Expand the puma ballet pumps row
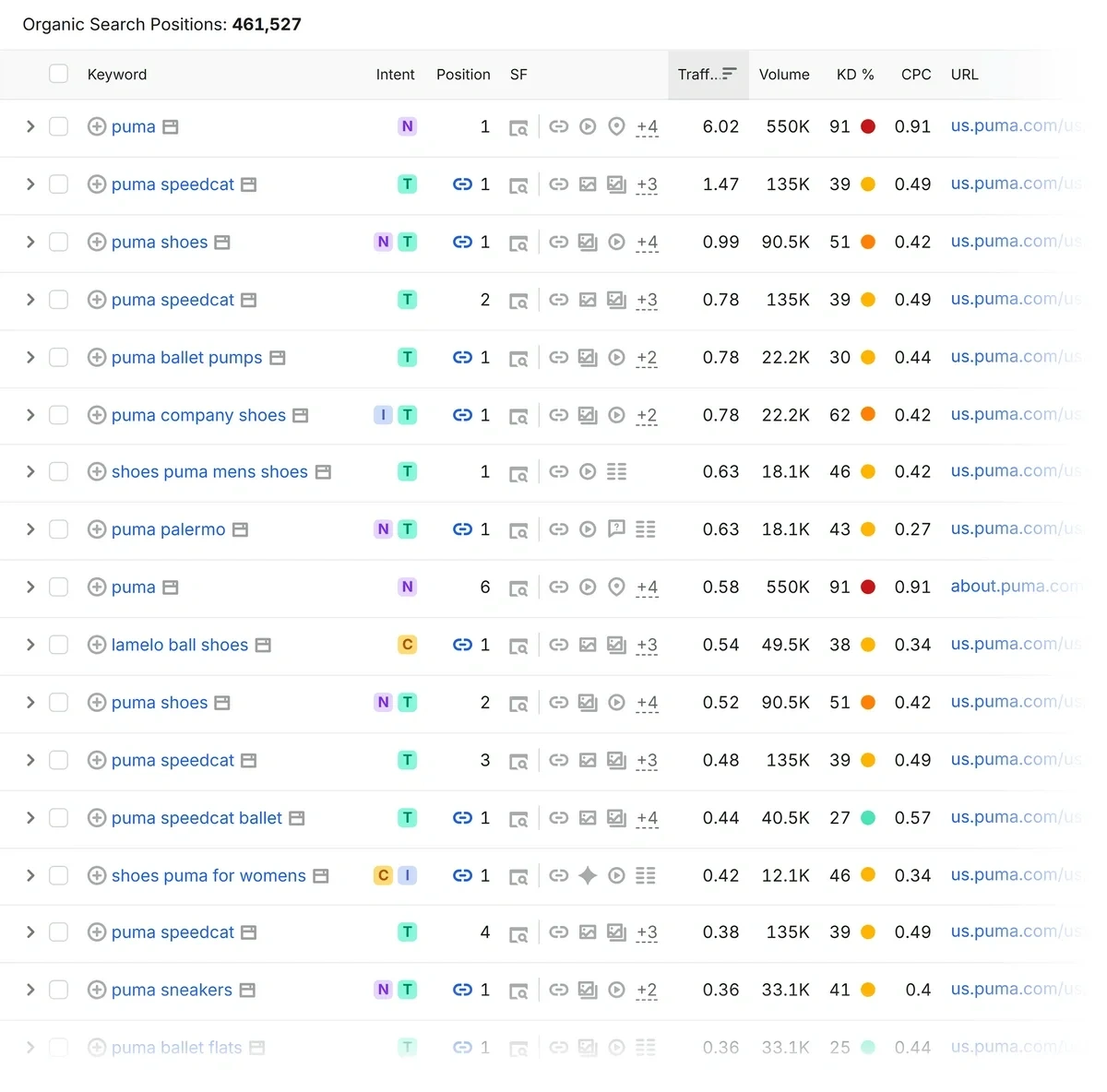The height and width of the screenshot is (1092, 1107). tap(30, 357)
